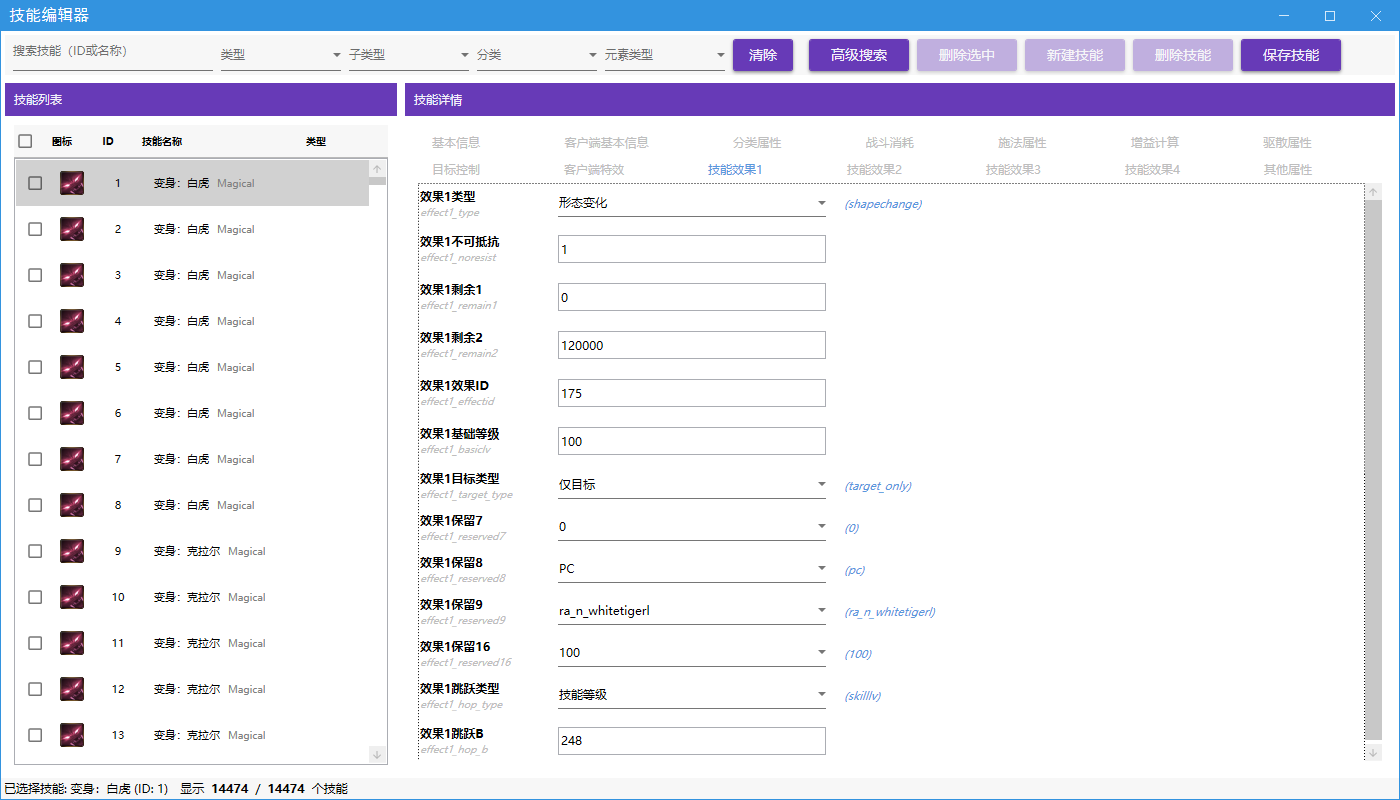
Task: Click the detail panel vertical scrollbar
Action: pos(1374,450)
